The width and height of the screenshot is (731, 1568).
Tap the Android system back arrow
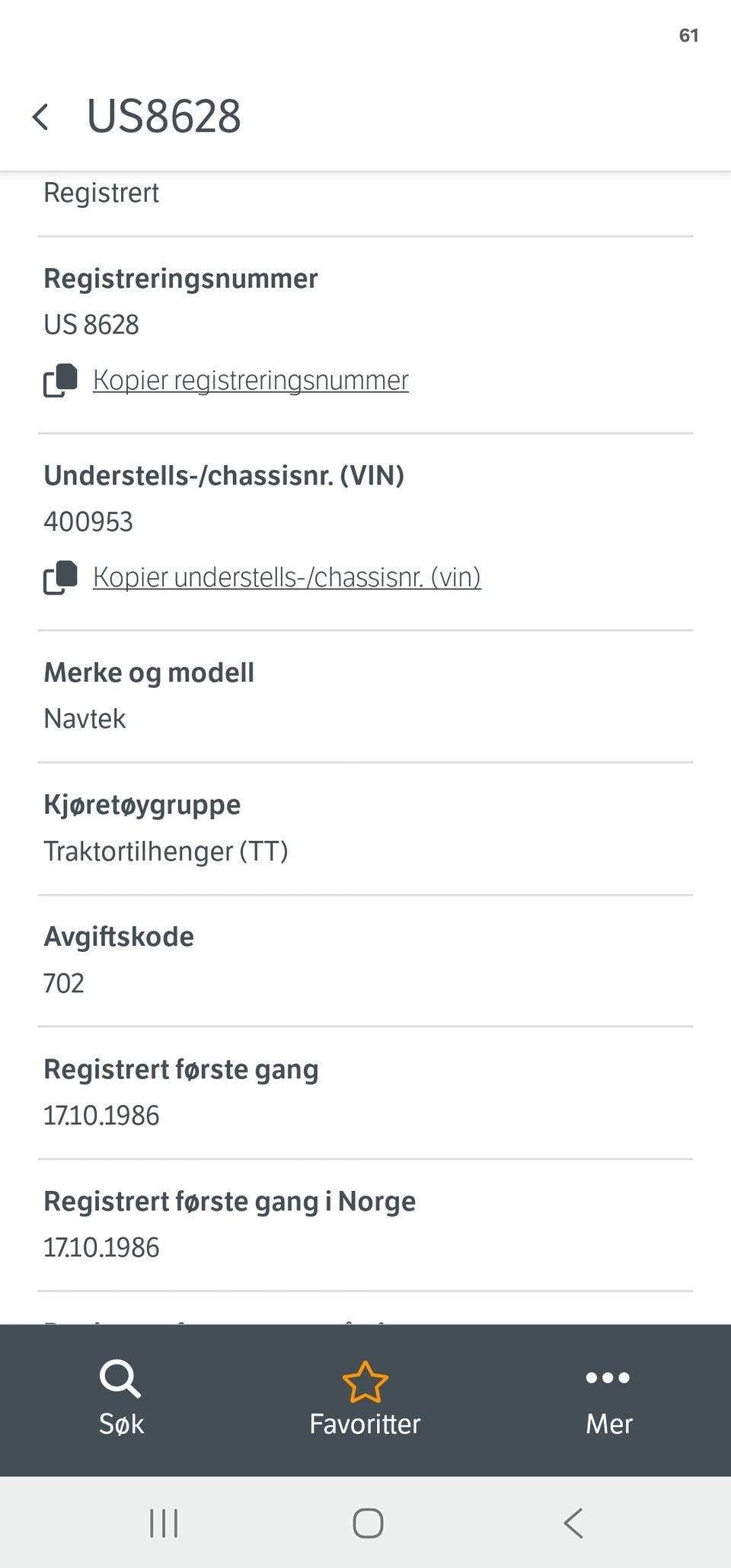[x=573, y=1523]
